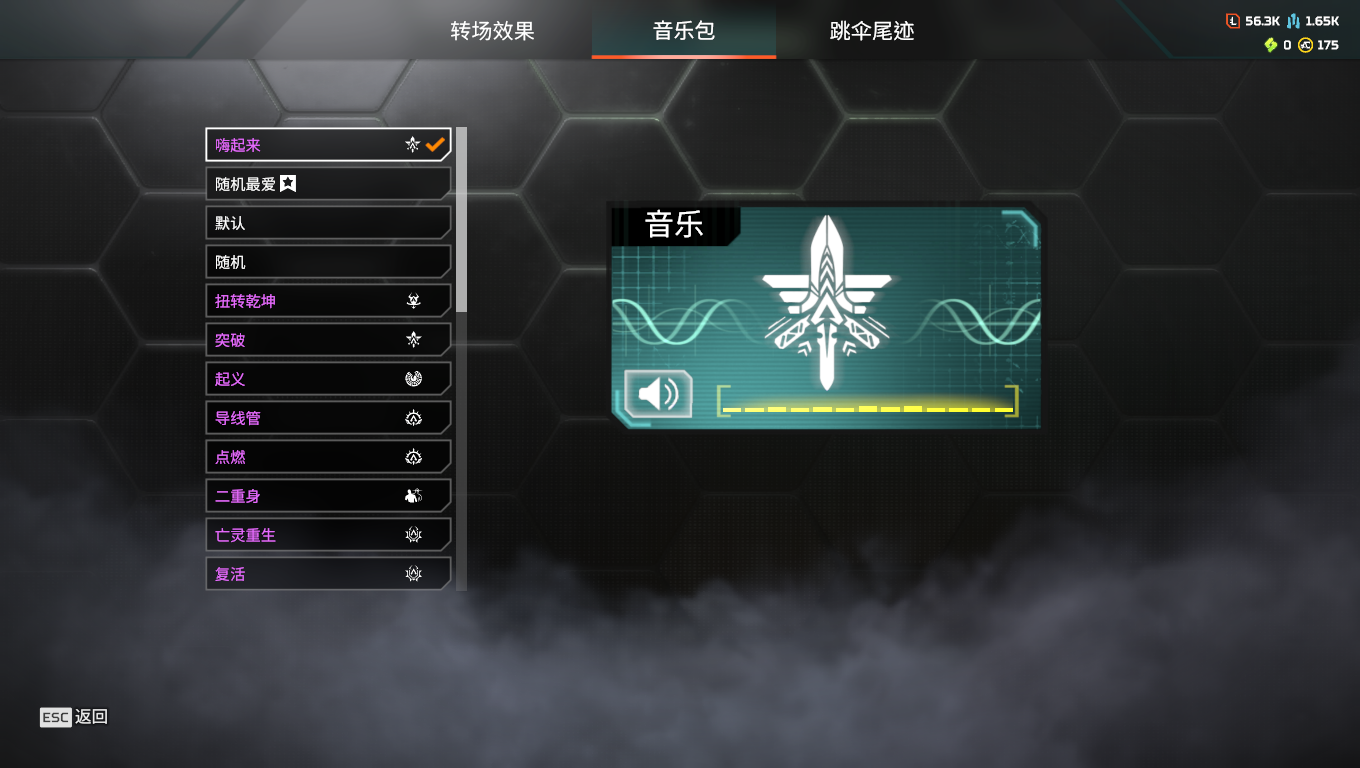Click the legend icon on 导线管
Screen dimensions: 1360x768
(x=413, y=418)
